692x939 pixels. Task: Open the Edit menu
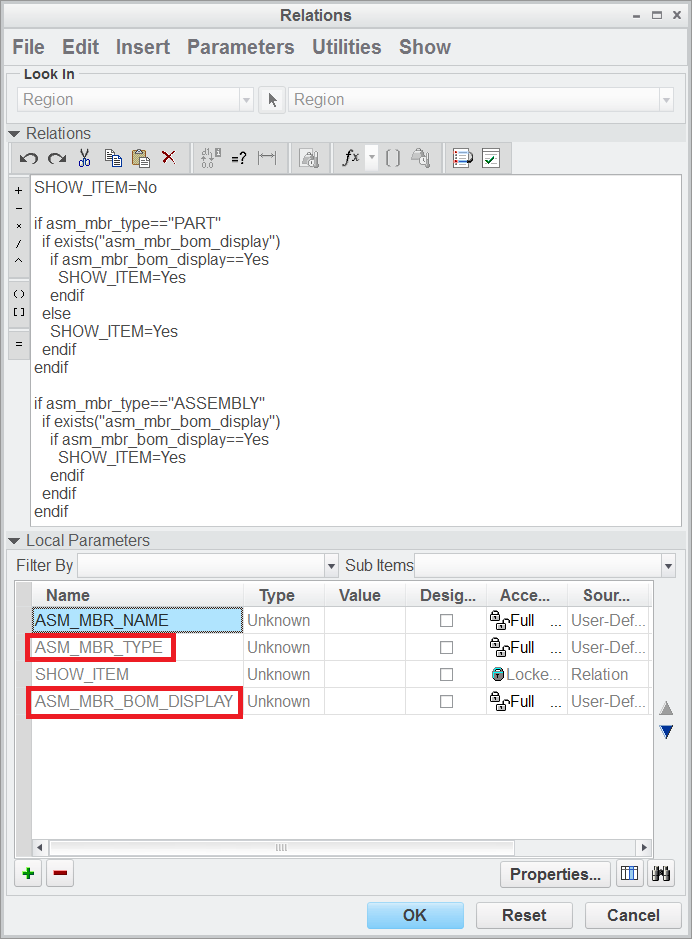coord(80,47)
